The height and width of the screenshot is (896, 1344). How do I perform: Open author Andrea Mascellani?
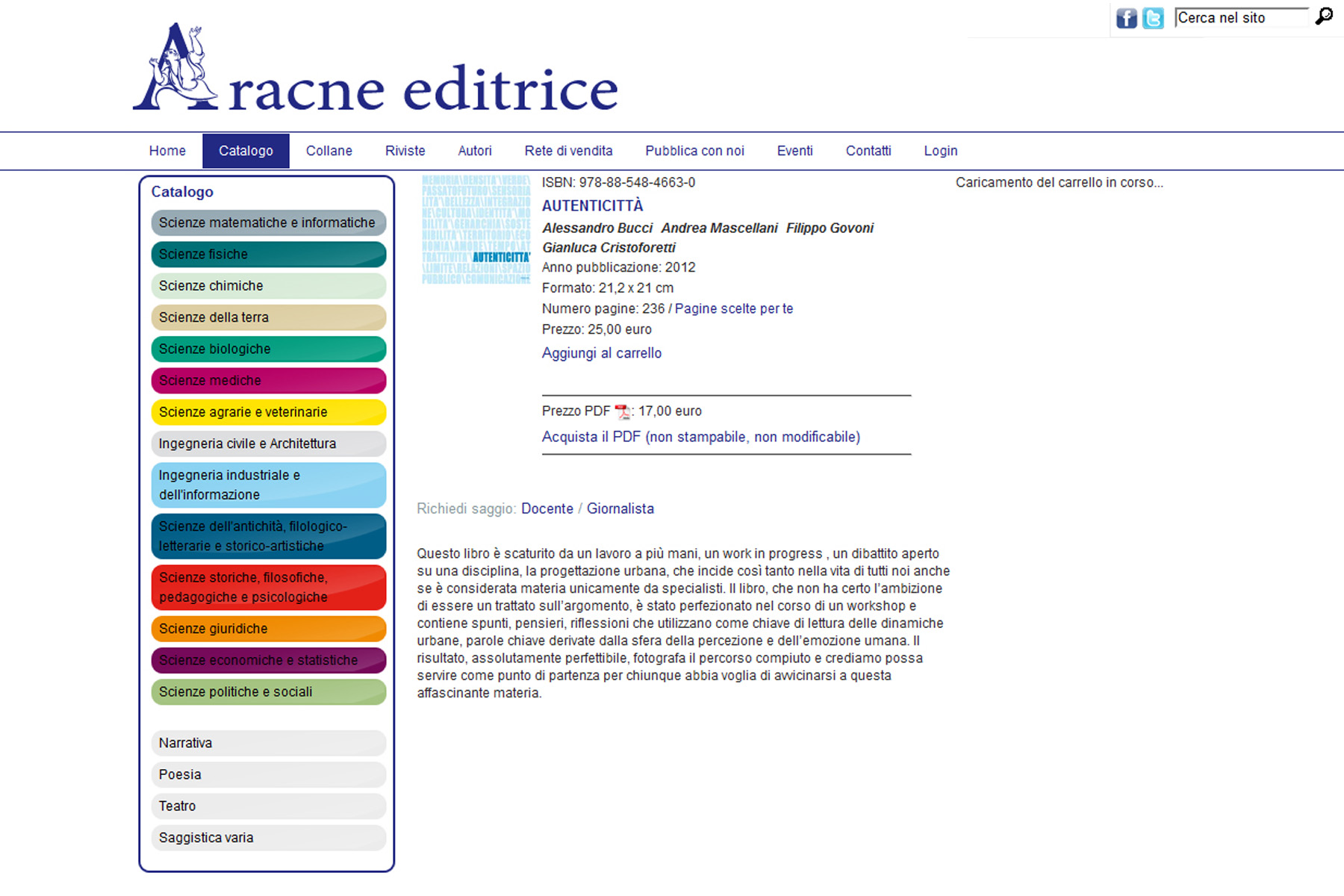tap(719, 228)
